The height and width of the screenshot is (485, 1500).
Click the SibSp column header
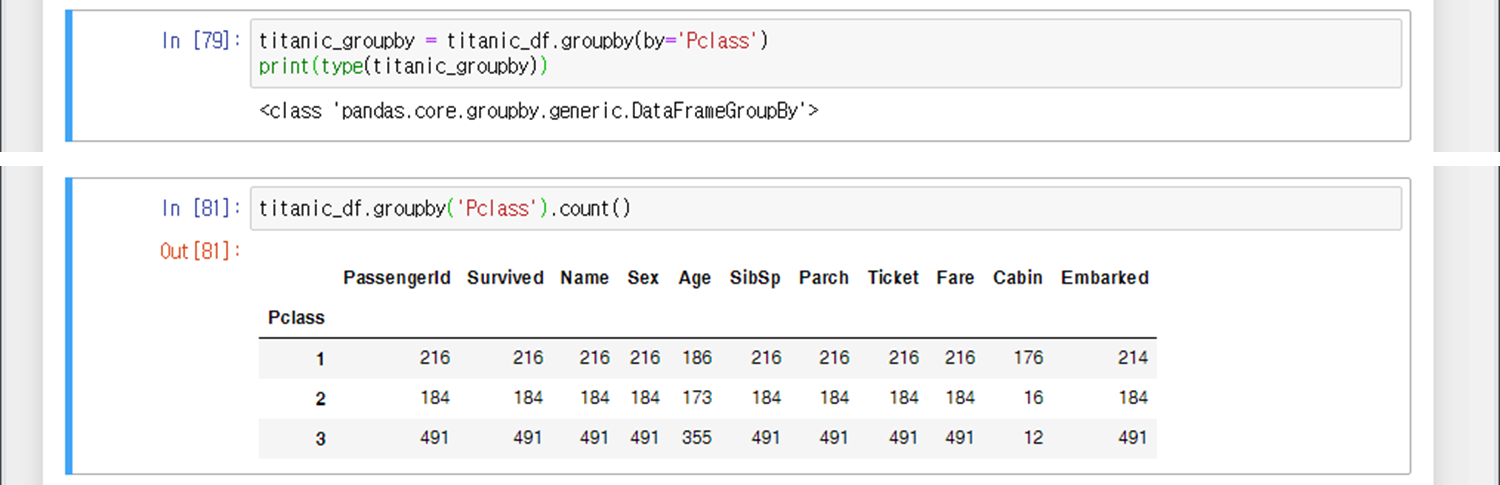[x=755, y=278]
